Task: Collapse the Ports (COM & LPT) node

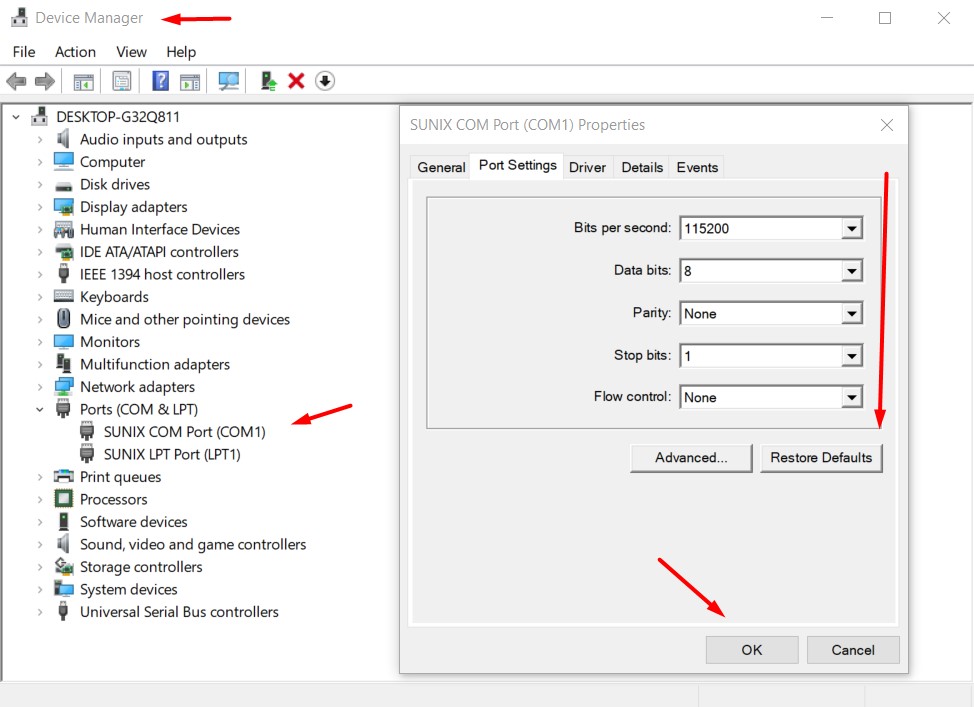Action: (x=40, y=409)
